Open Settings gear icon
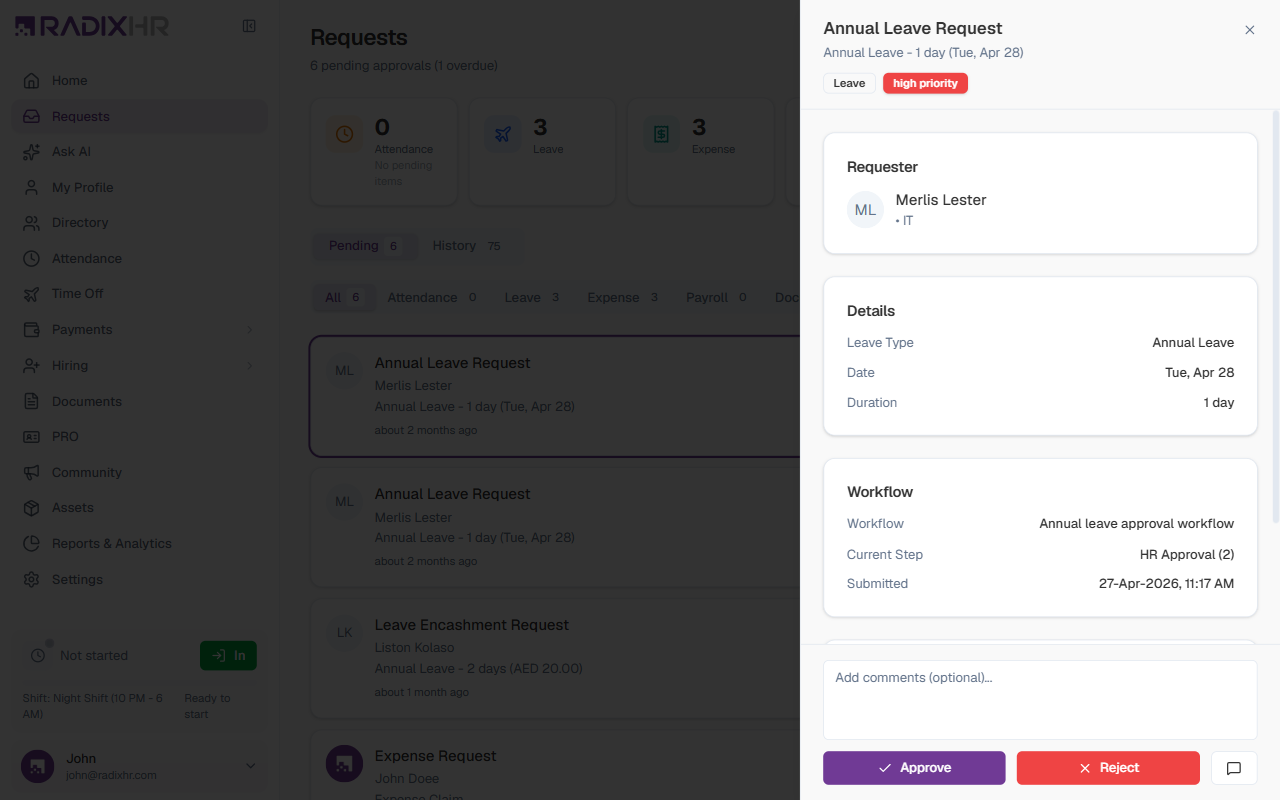The height and width of the screenshot is (800, 1280). click(x=32, y=579)
